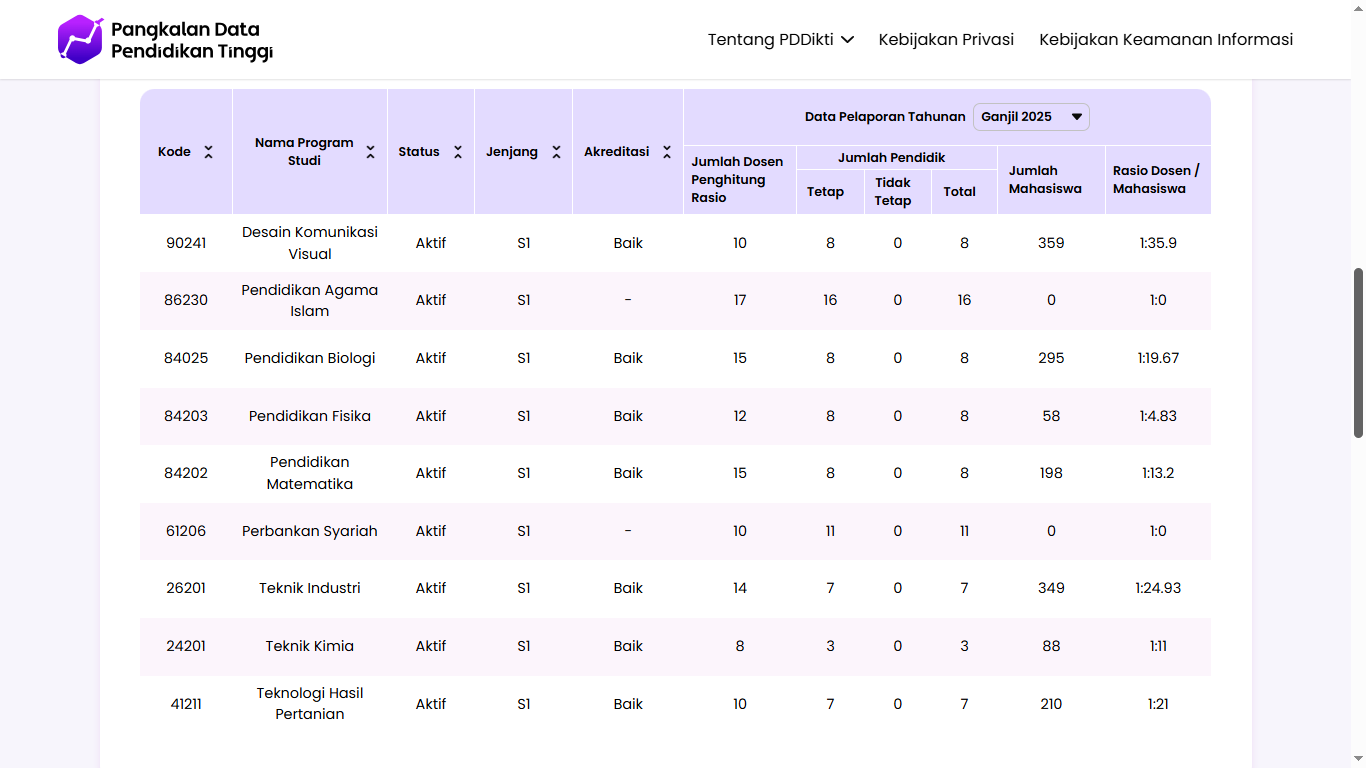Viewport: 1366px width, 768px height.
Task: Click the code 26201 cell
Action: coord(186,588)
